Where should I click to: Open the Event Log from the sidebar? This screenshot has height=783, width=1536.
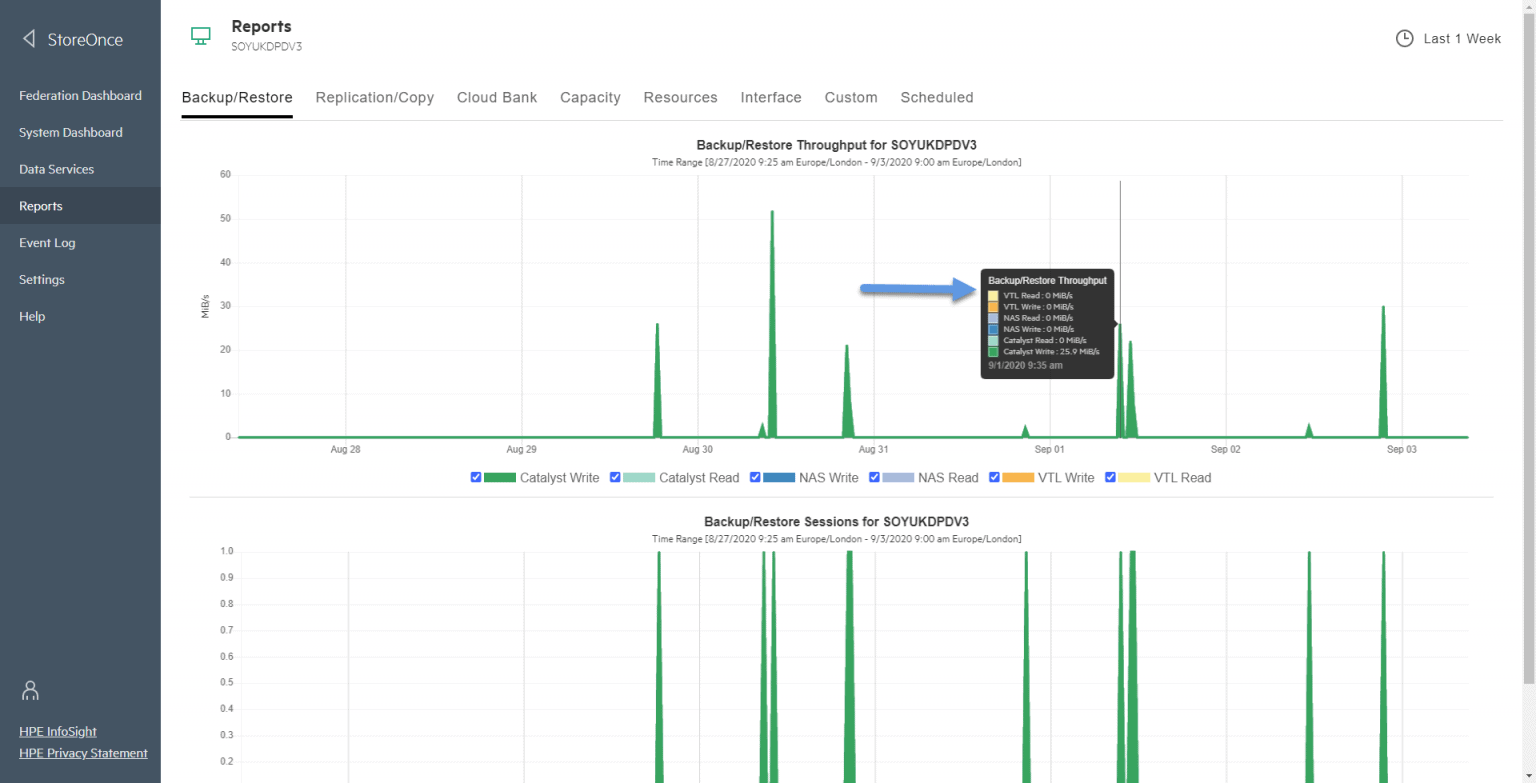coord(47,242)
